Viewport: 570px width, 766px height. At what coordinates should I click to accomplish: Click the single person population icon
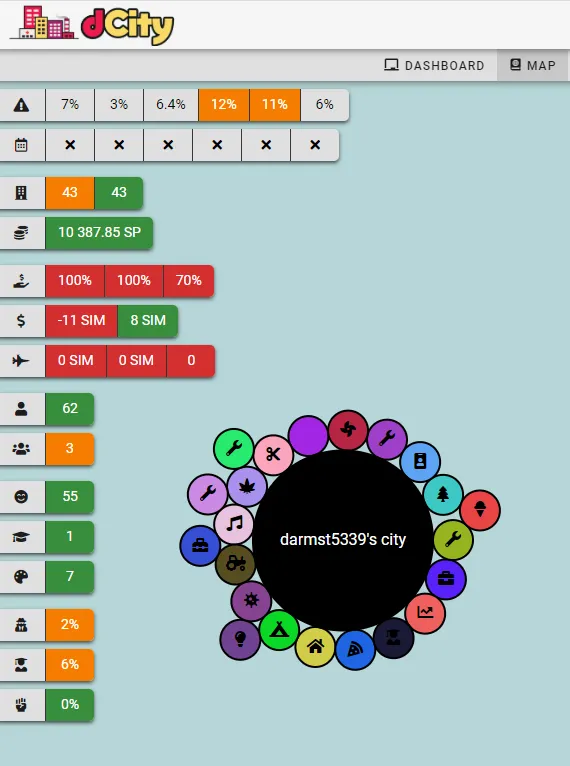click(x=21, y=409)
